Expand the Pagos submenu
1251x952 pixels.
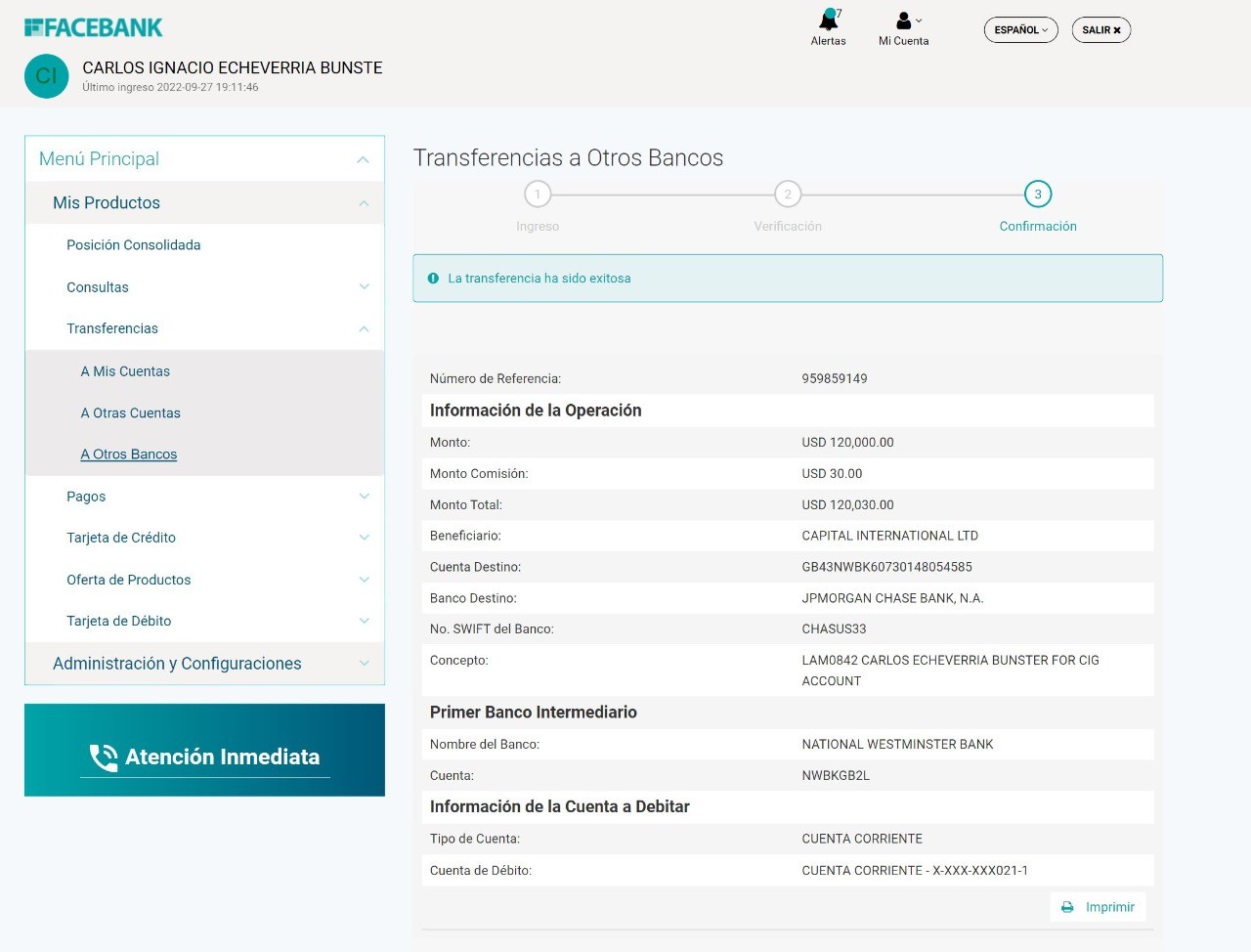(x=364, y=497)
